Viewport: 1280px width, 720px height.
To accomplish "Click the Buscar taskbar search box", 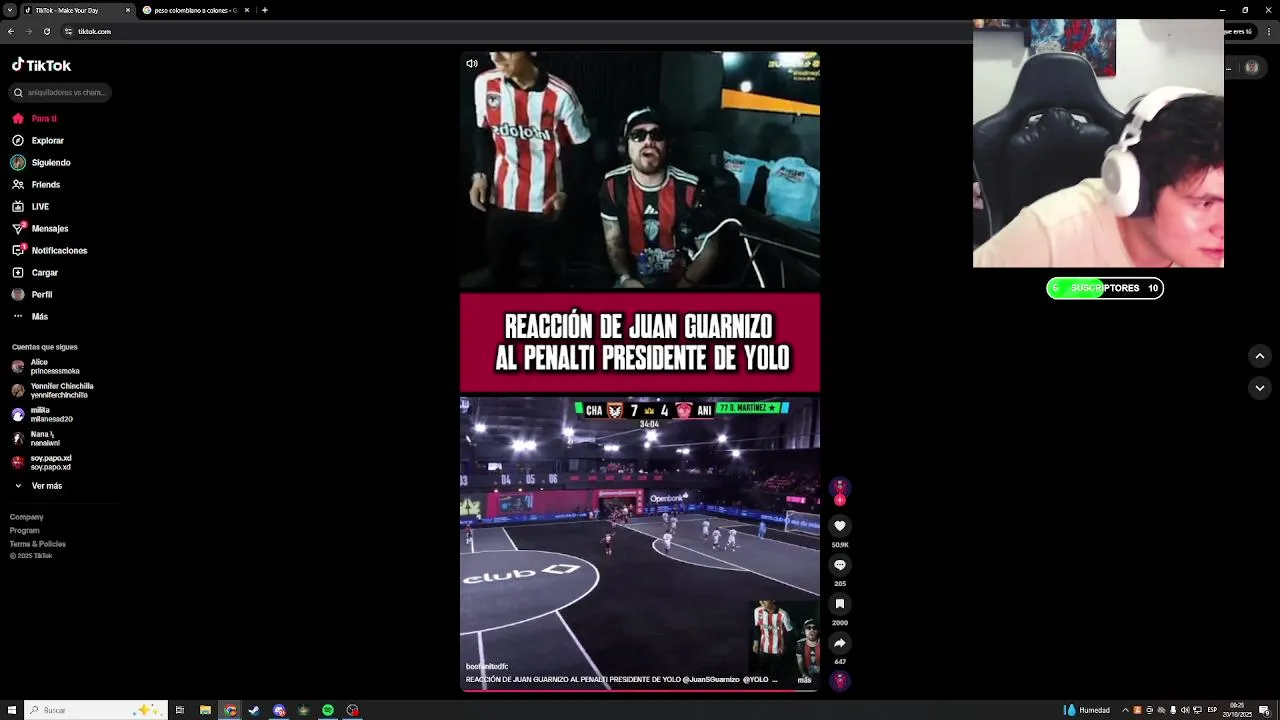I will [x=95, y=710].
